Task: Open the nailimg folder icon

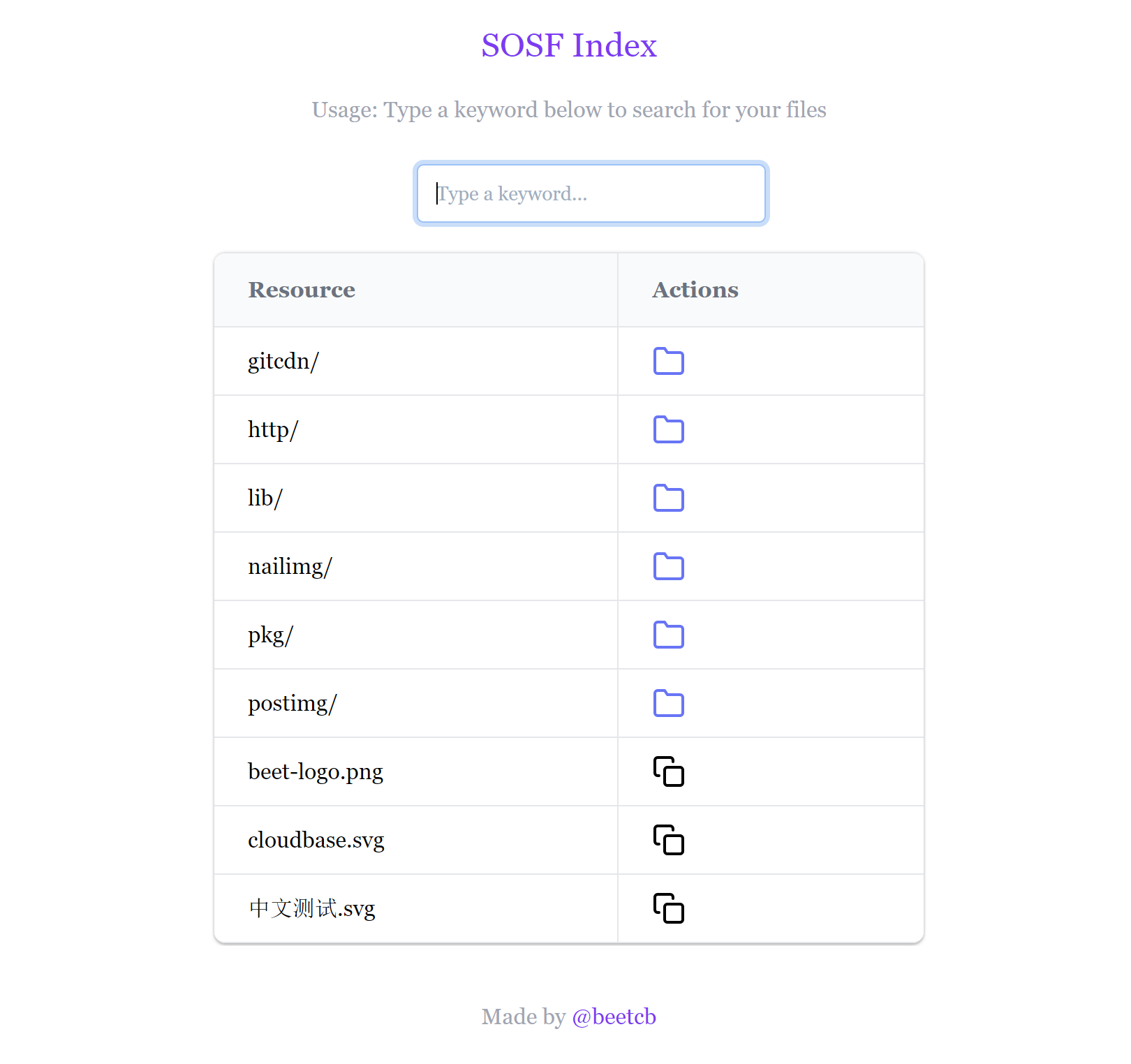Action: (668, 566)
